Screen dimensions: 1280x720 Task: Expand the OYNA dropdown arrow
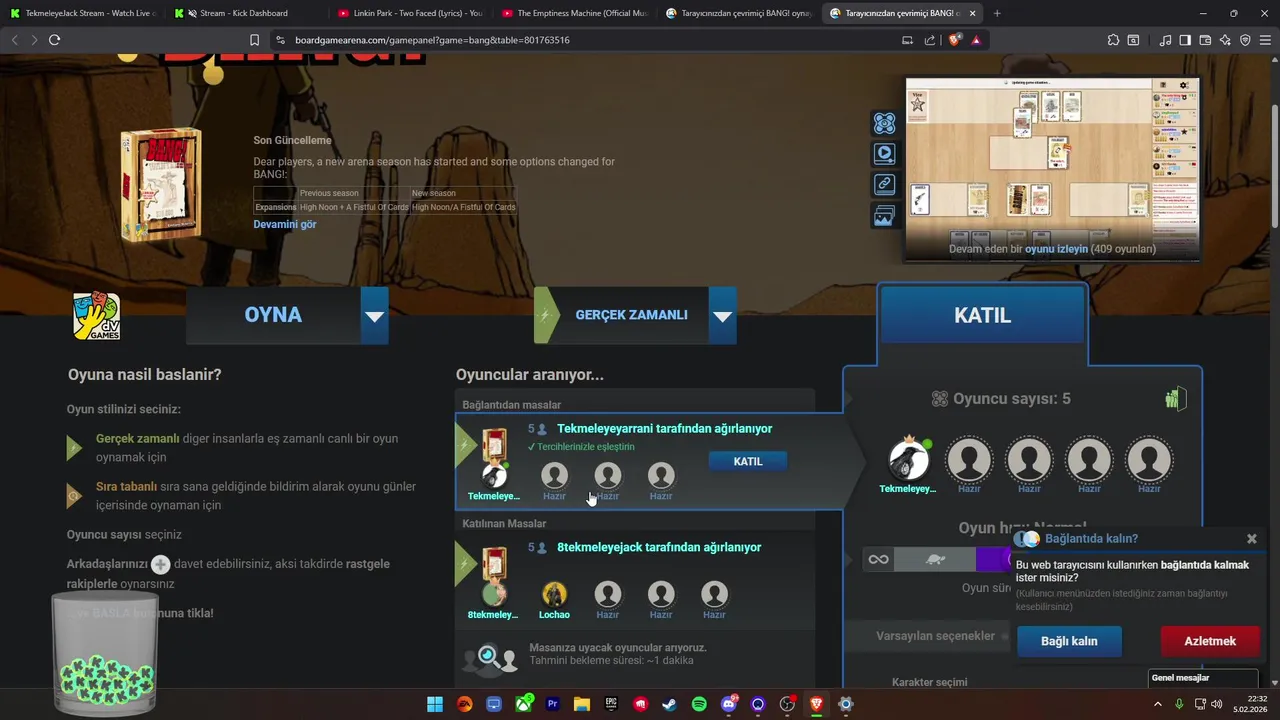pos(374,316)
